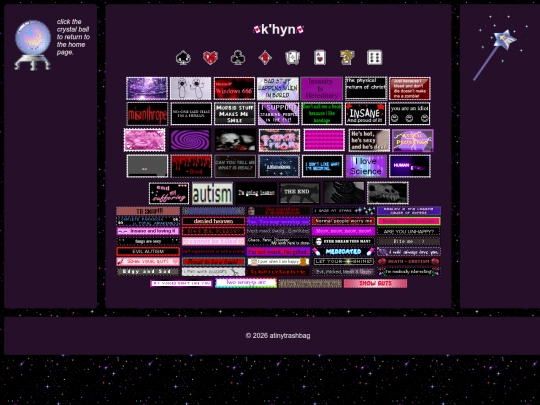540x405 pixels.
Task: Click the 'Bite me. :)' blinkie
Action: click(x=408, y=241)
